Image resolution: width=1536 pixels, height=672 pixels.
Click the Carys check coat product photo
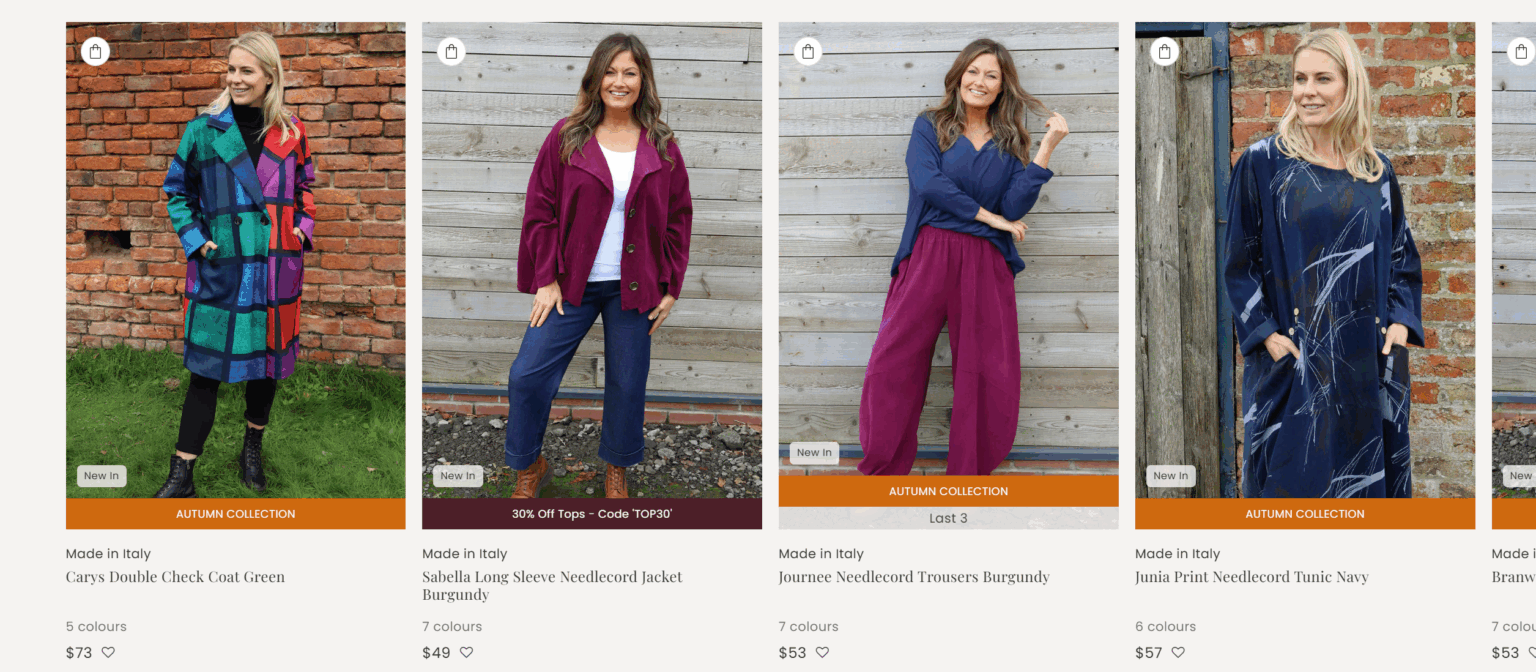(235, 260)
